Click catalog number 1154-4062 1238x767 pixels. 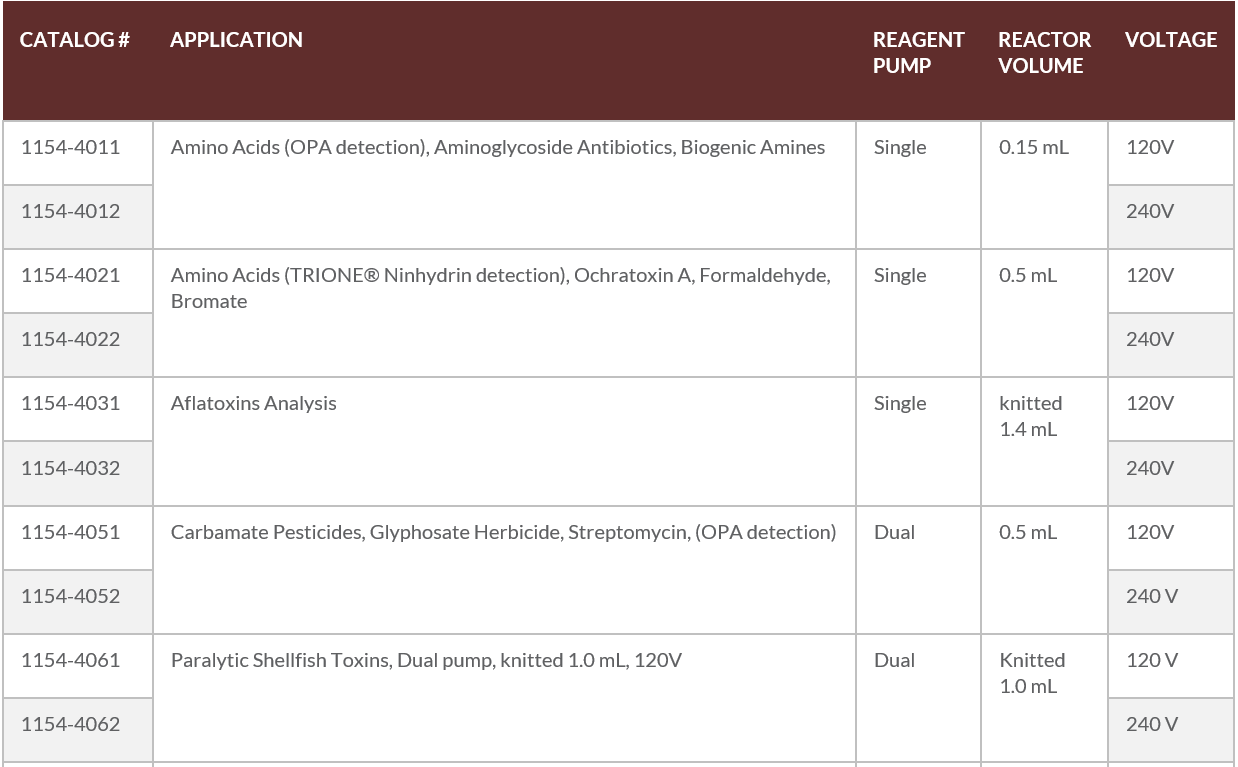[70, 724]
